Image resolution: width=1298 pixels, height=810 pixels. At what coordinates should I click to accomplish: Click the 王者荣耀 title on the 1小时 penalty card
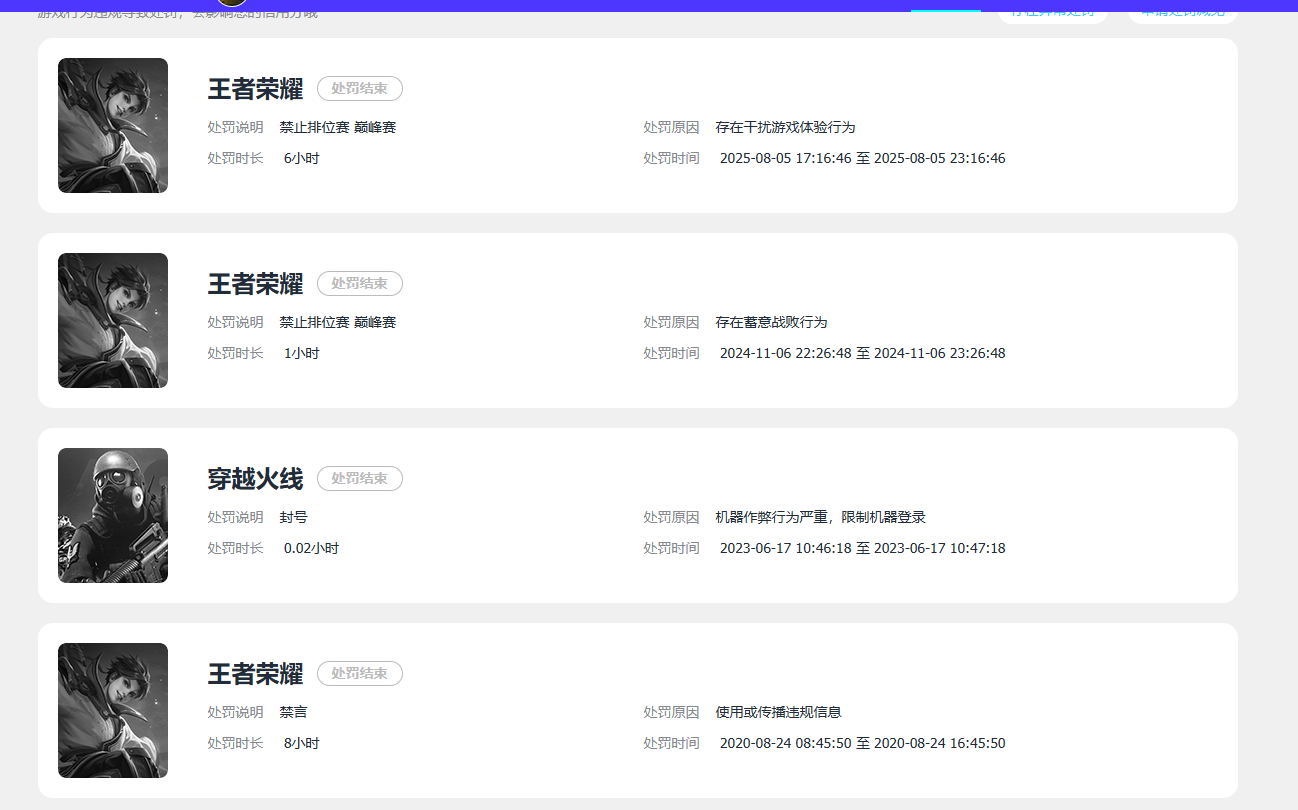pos(255,284)
